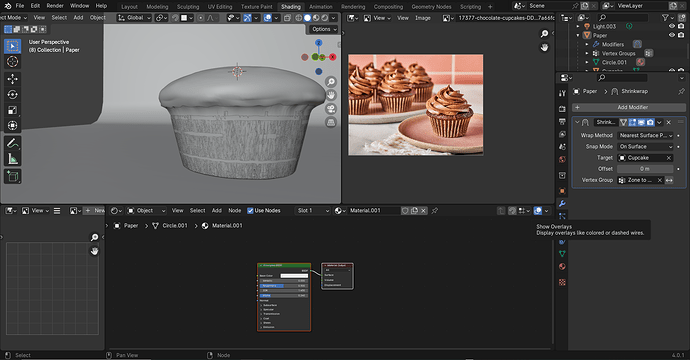
Task: Pin the Material.001 node tree
Action: click(x=435, y=211)
